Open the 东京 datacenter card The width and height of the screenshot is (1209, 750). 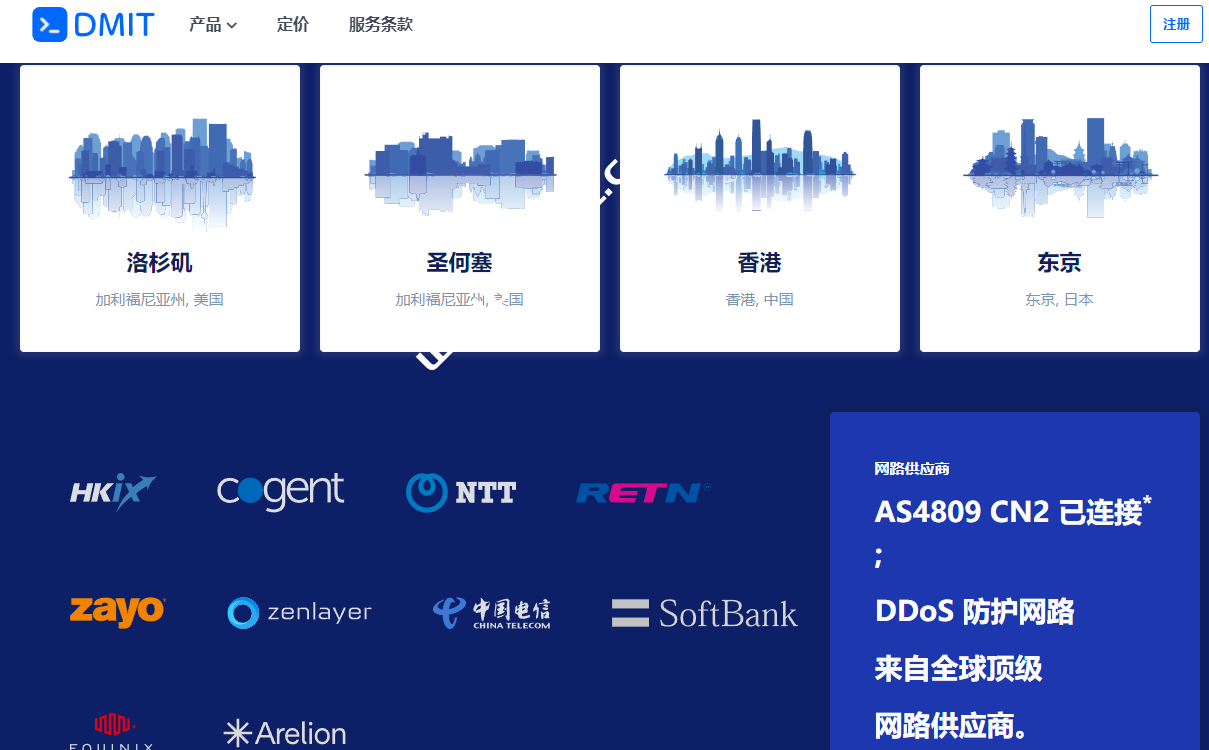[x=1059, y=207]
